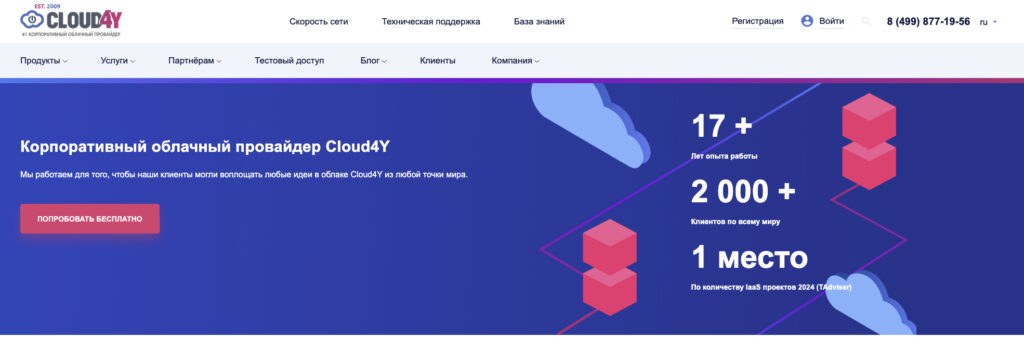Click Войти to log in
The width and height of the screenshot is (1024, 363).
pyautogui.click(x=831, y=21)
